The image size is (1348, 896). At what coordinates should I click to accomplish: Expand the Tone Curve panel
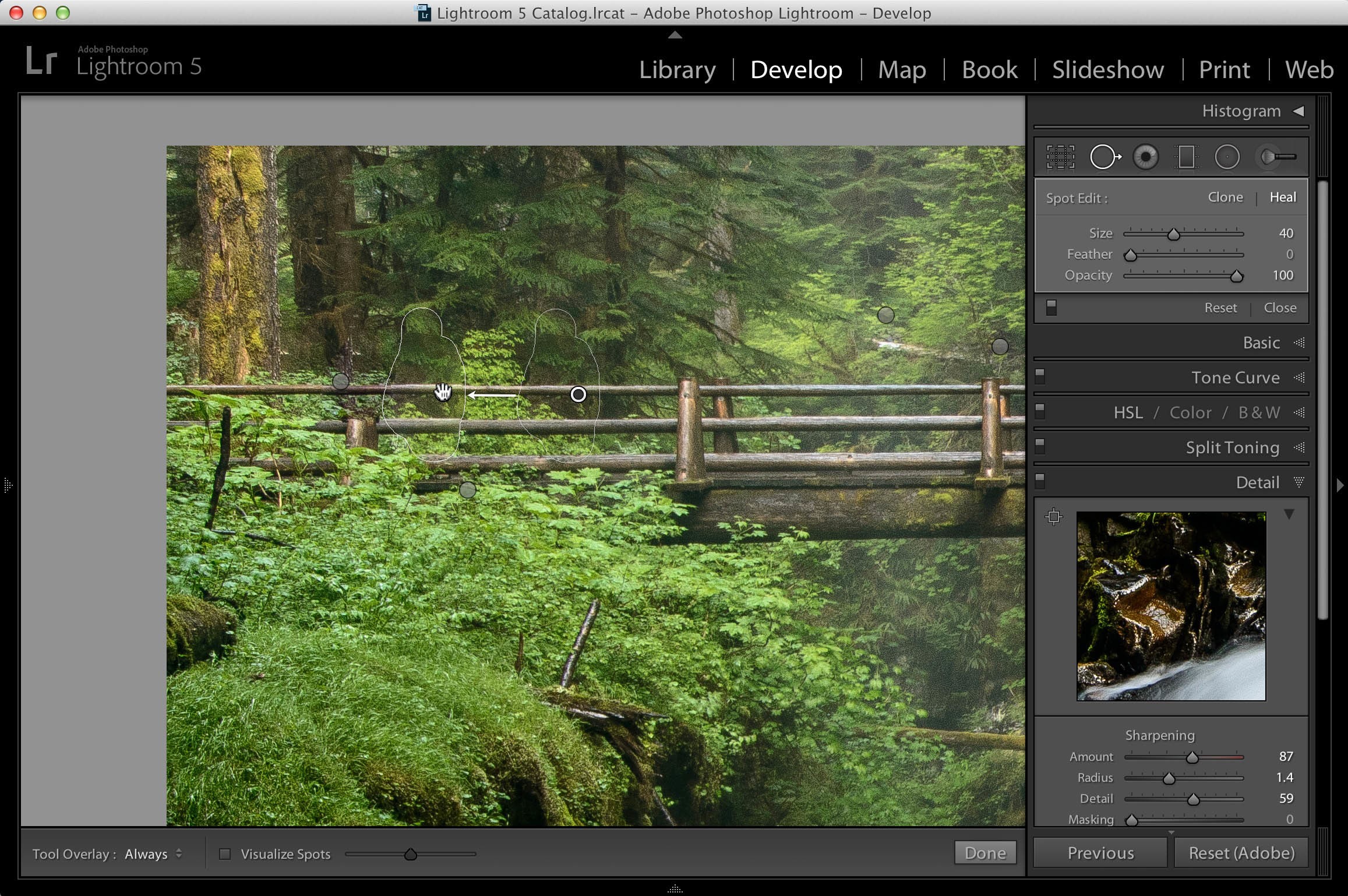pyautogui.click(x=1298, y=378)
